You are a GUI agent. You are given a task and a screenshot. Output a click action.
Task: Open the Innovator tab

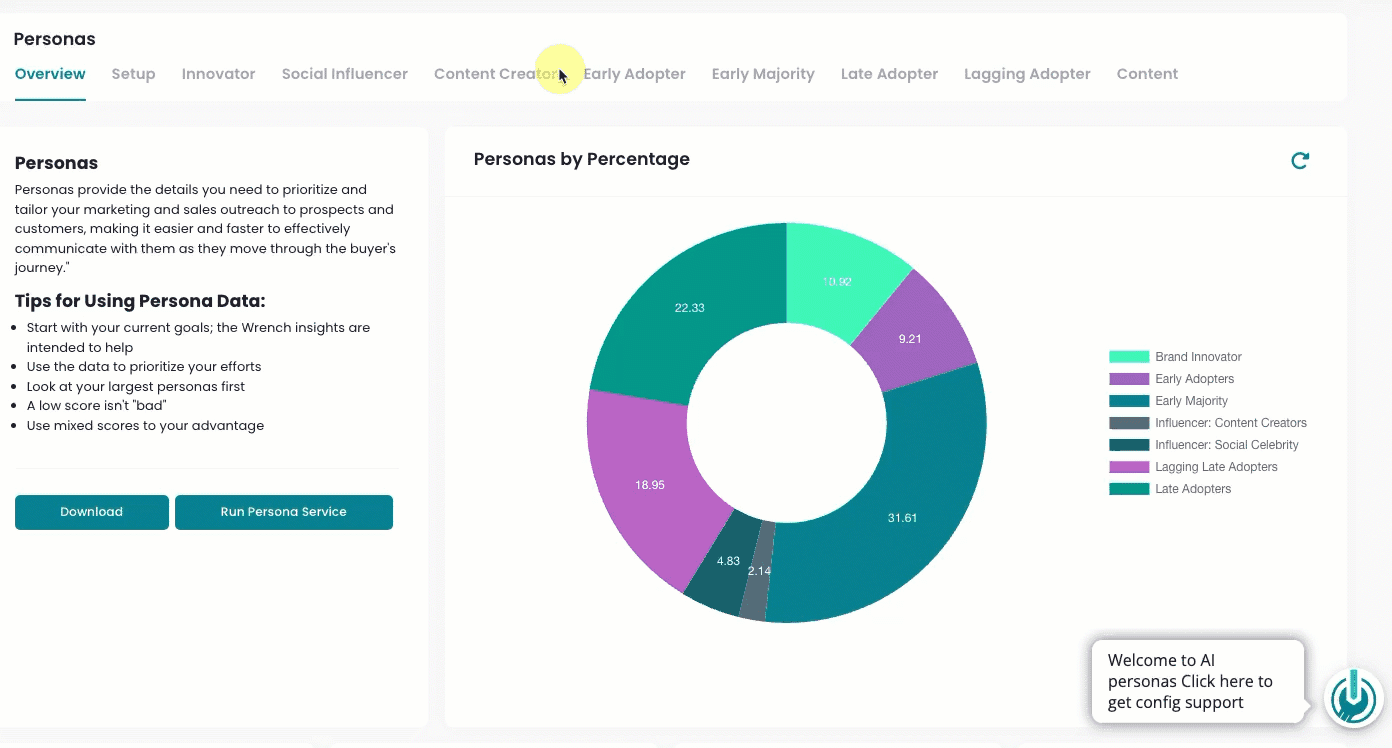tap(218, 74)
